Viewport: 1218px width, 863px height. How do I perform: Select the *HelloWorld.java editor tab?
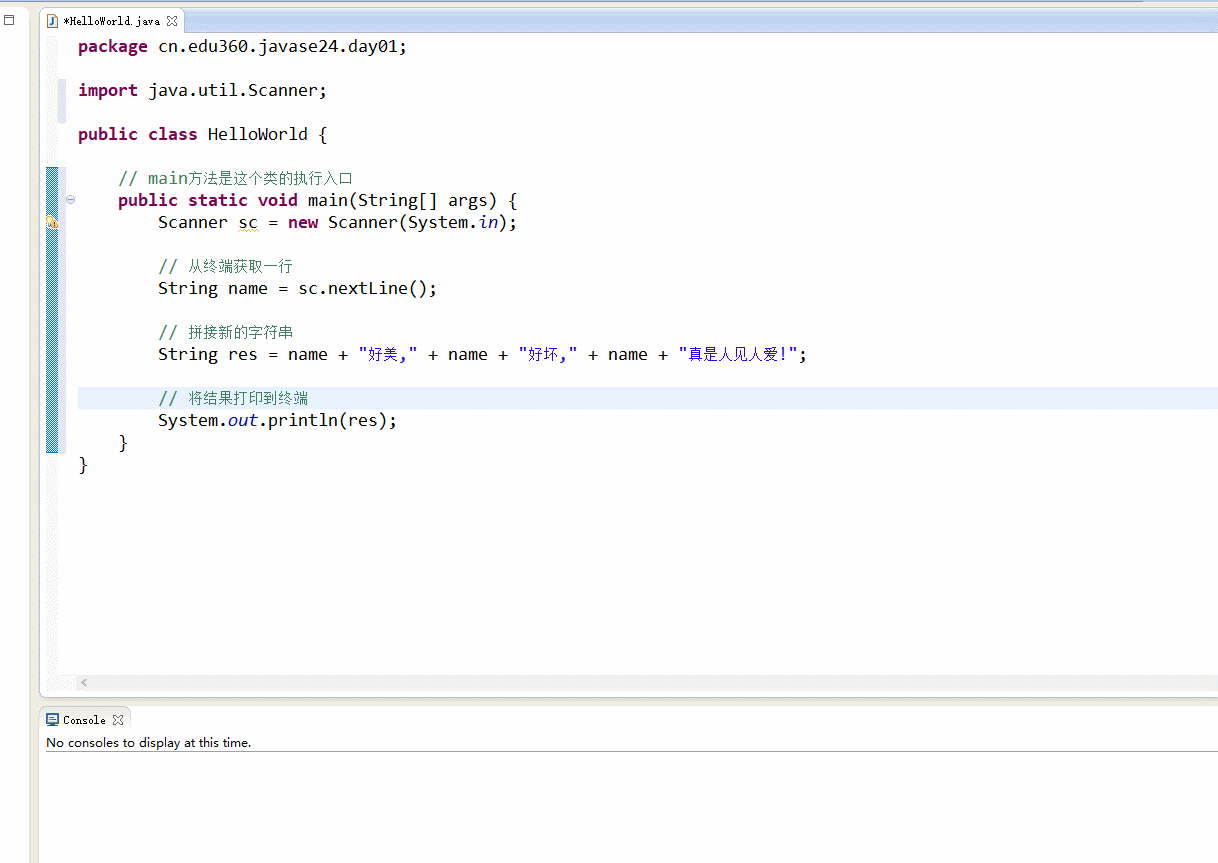click(x=112, y=20)
